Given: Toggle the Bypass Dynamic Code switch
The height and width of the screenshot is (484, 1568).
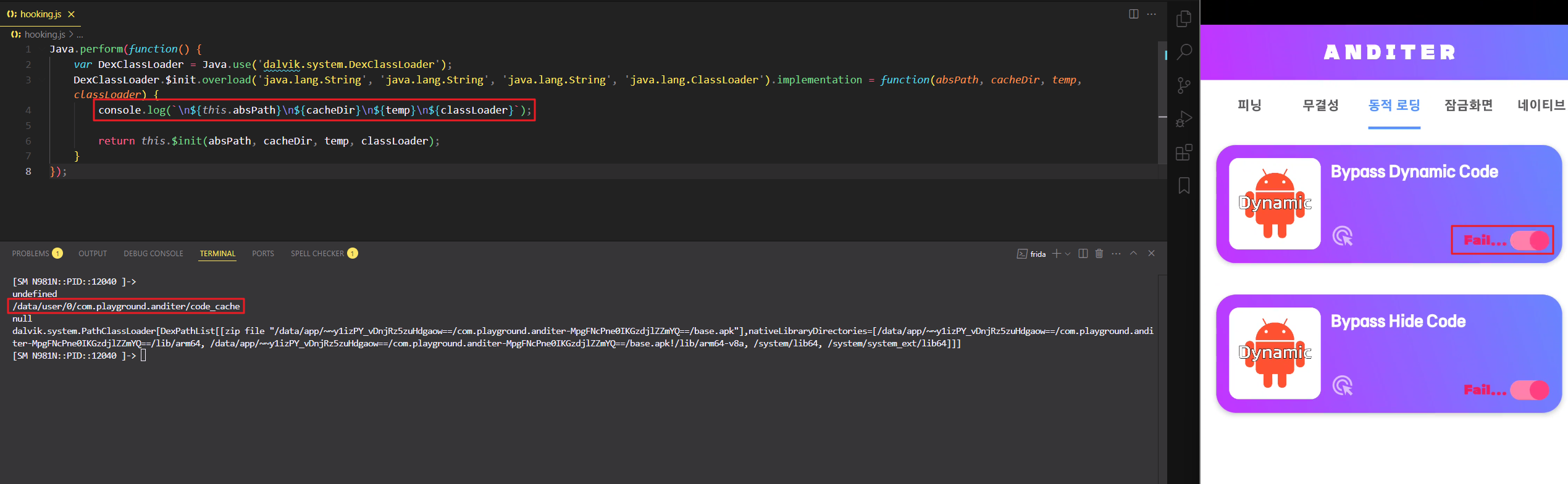Looking at the screenshot, I should coord(1530,240).
